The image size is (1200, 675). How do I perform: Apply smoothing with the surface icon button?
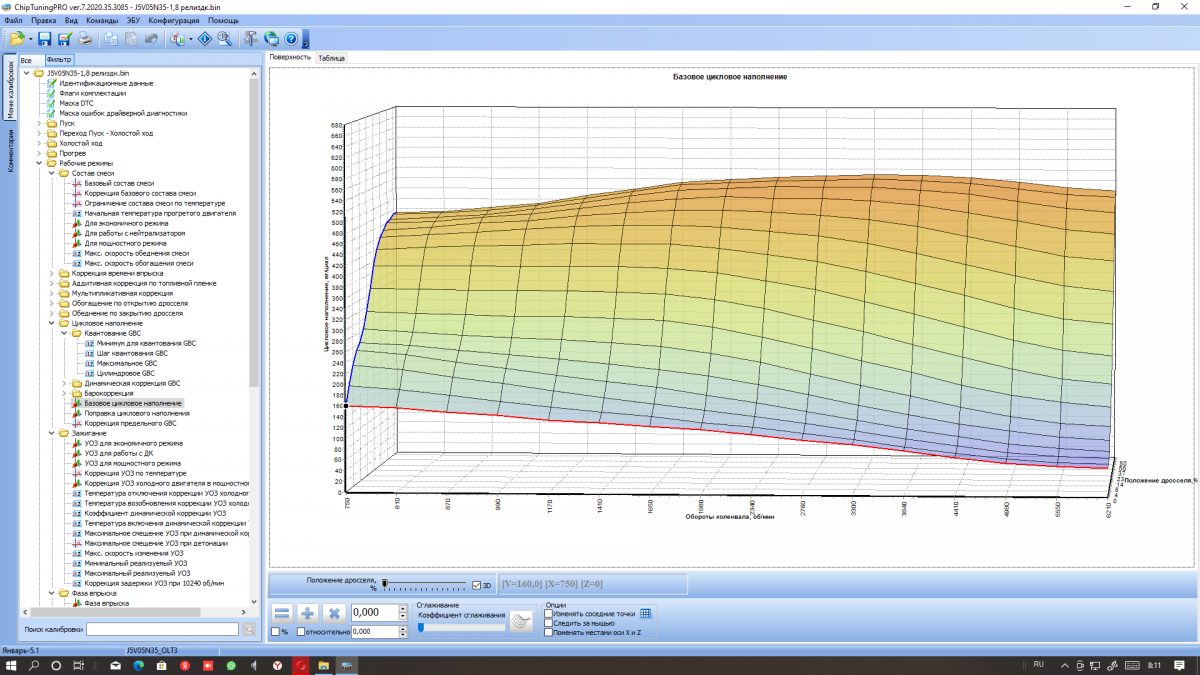[x=521, y=622]
